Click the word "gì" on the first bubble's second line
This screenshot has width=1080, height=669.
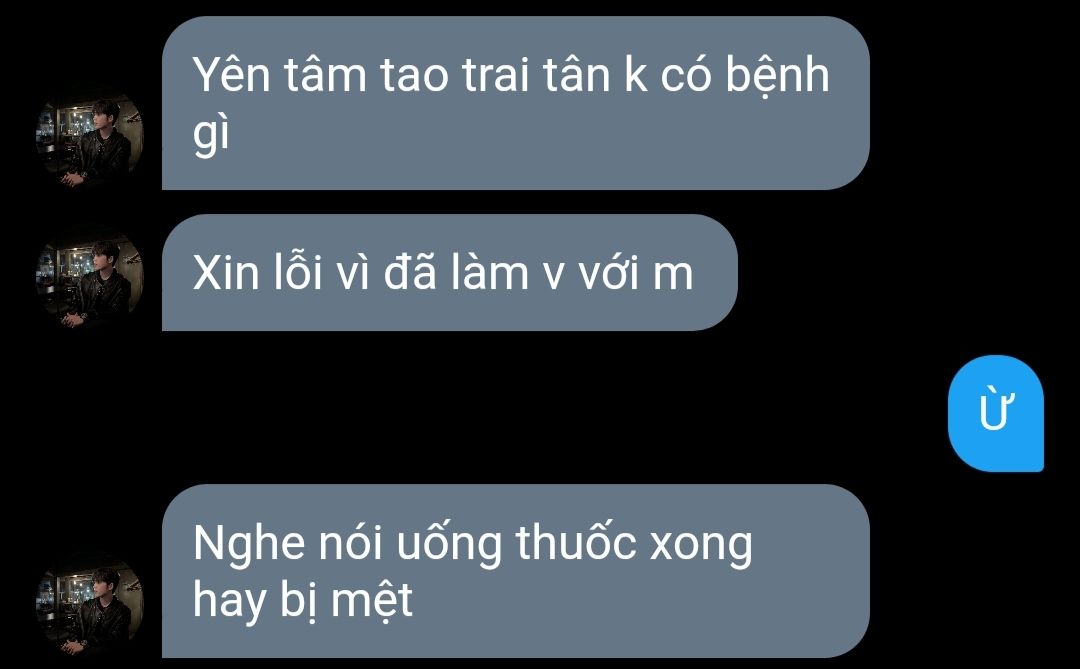(211, 134)
